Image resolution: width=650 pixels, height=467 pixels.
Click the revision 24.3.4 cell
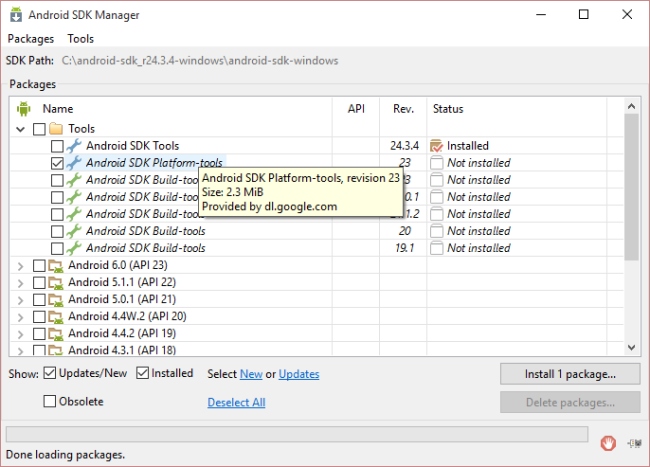click(404, 146)
